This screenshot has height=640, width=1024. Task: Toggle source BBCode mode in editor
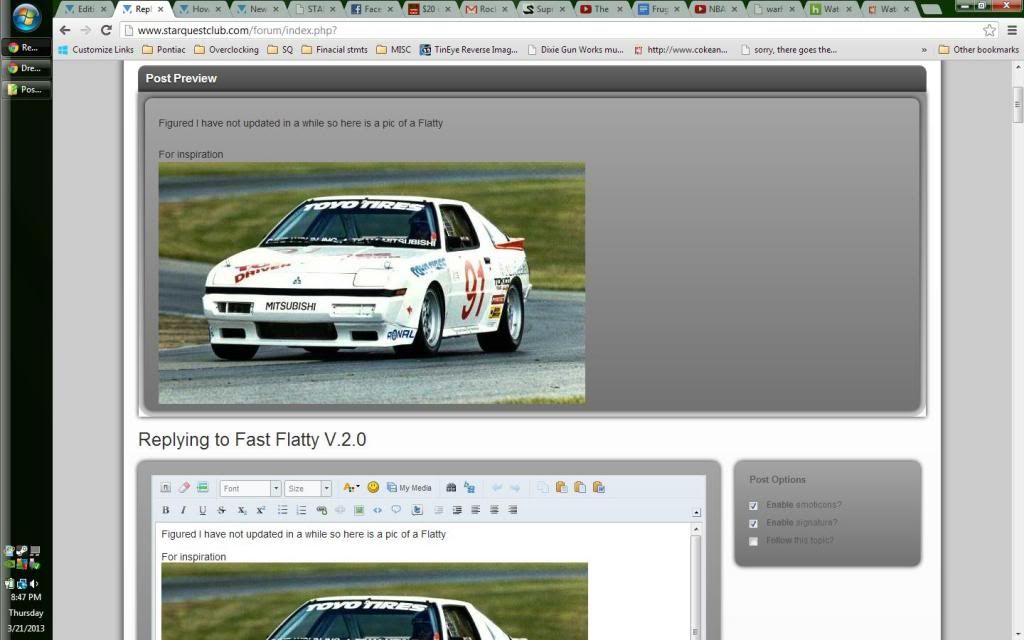pyautogui.click(x=165, y=488)
